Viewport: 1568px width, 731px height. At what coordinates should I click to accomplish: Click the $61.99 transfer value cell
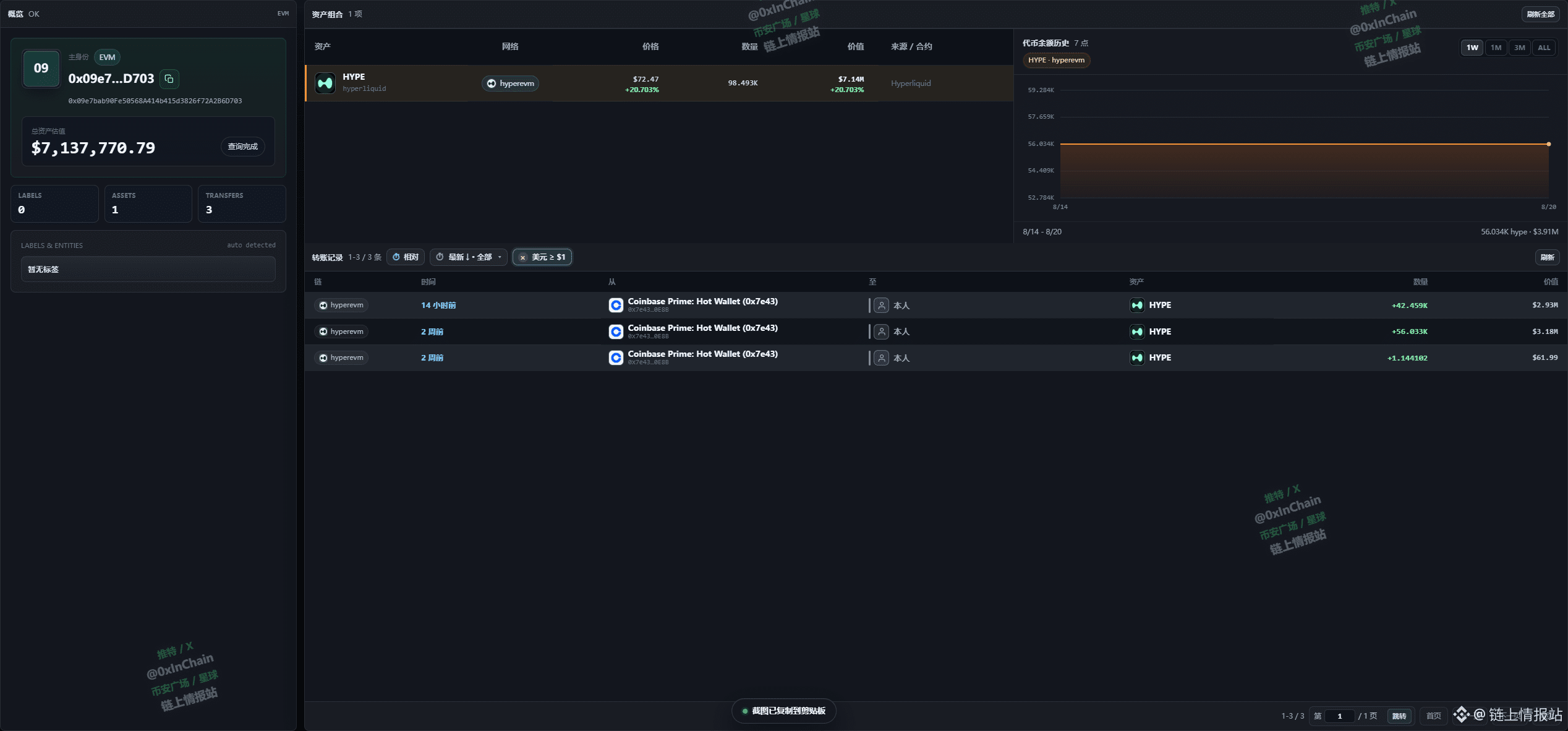coord(1545,357)
